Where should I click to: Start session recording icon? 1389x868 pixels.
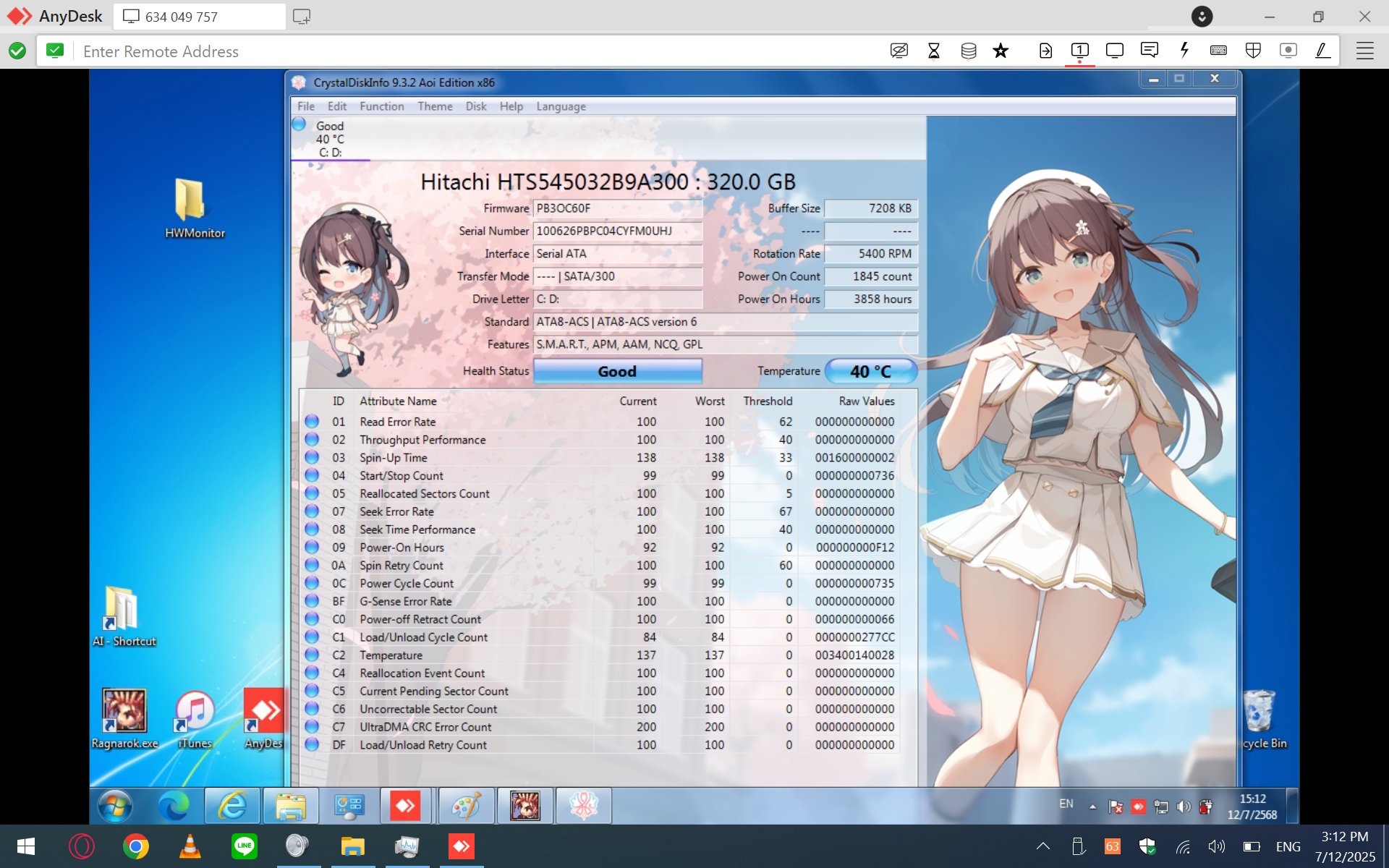click(x=1288, y=51)
